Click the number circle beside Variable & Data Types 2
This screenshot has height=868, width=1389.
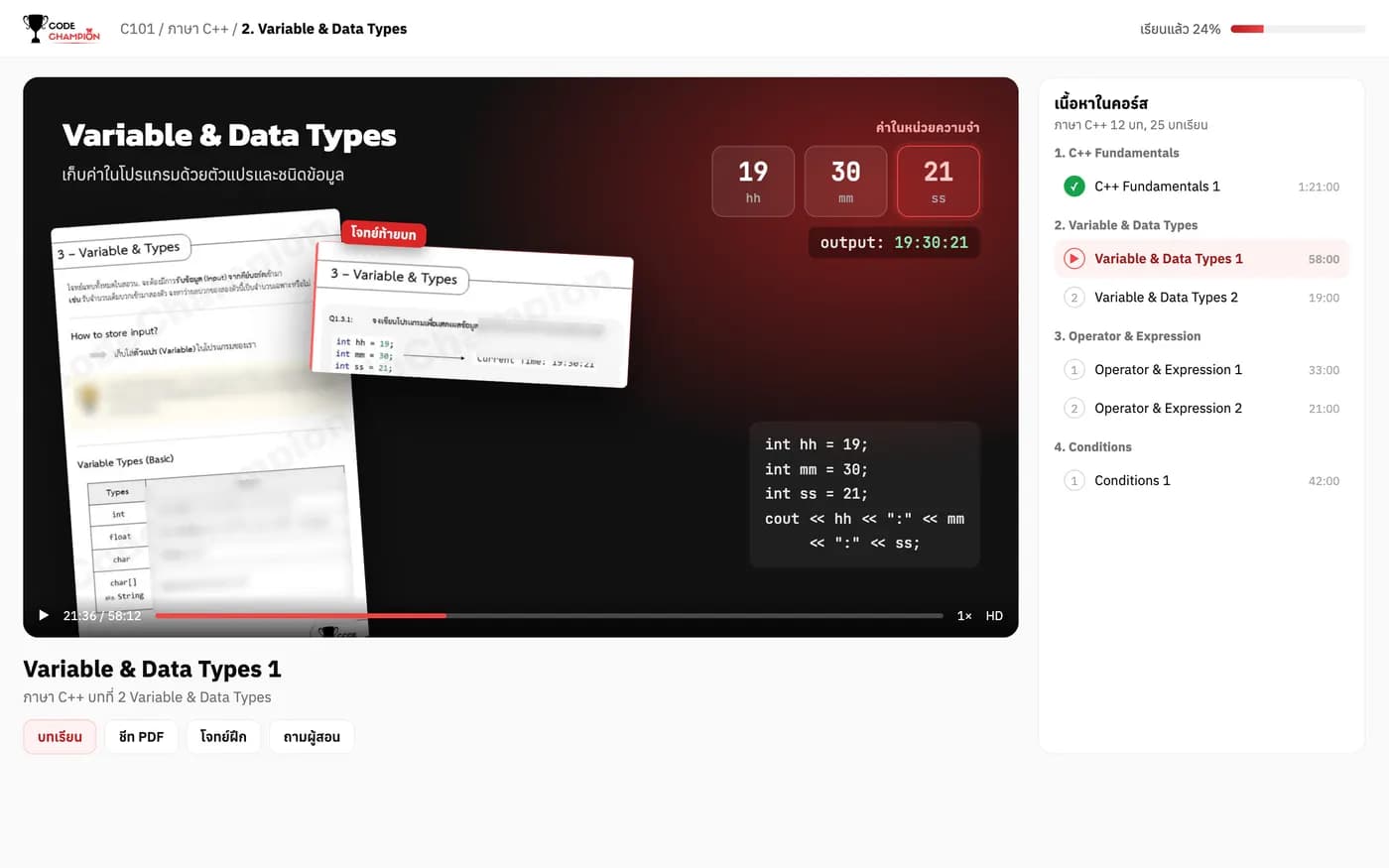[1073, 298]
